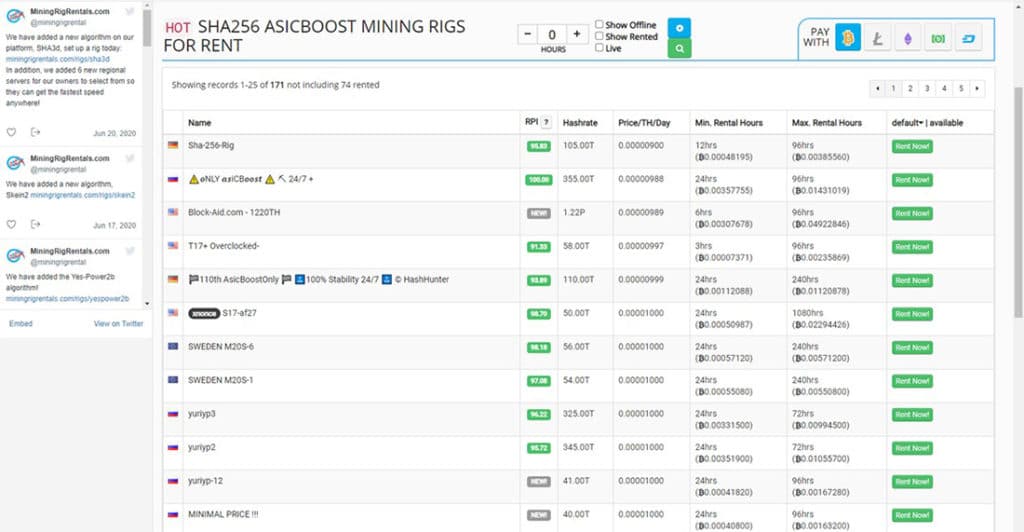Share the Jun 17, 2020 tweet
This screenshot has width=1024, height=532.
point(35,225)
